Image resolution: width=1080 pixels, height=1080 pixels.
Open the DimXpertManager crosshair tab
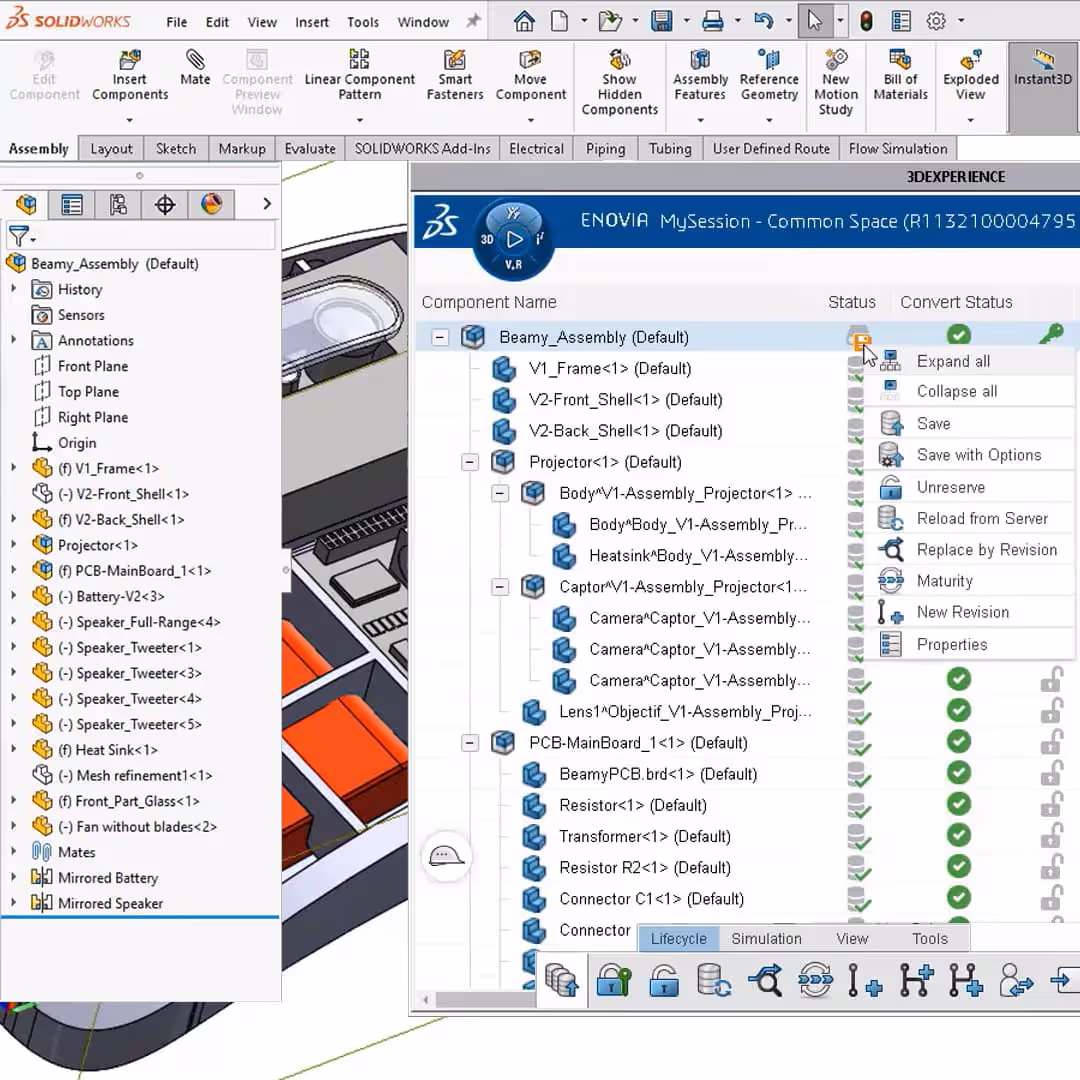coord(165,205)
